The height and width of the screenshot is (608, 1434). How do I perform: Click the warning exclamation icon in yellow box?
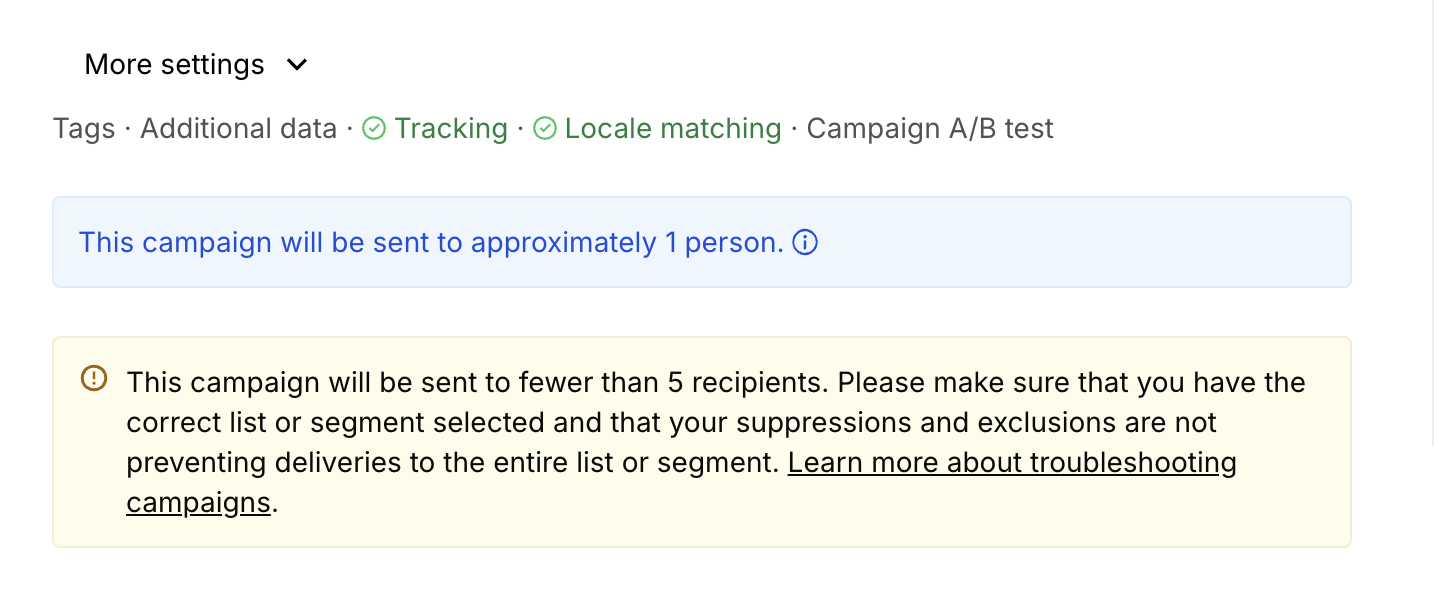click(93, 378)
